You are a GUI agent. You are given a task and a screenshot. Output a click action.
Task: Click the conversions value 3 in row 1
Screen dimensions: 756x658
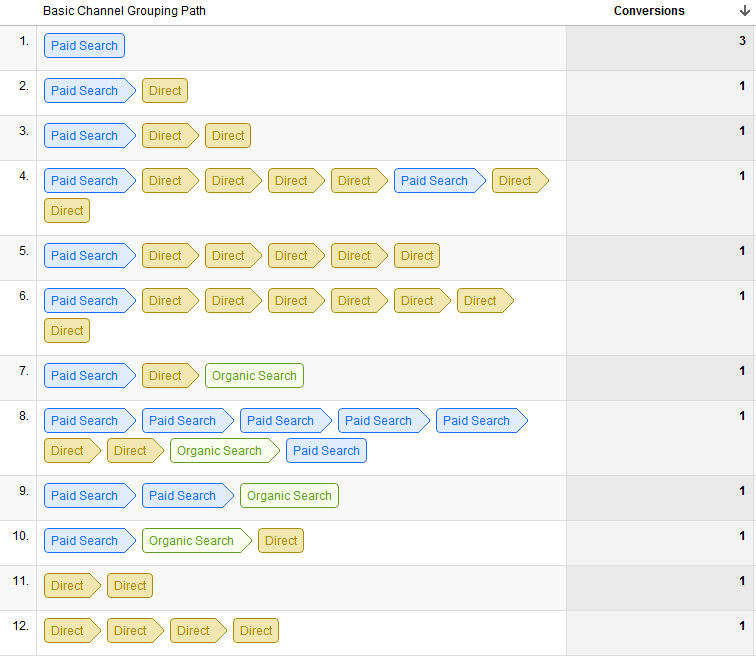tap(742, 40)
